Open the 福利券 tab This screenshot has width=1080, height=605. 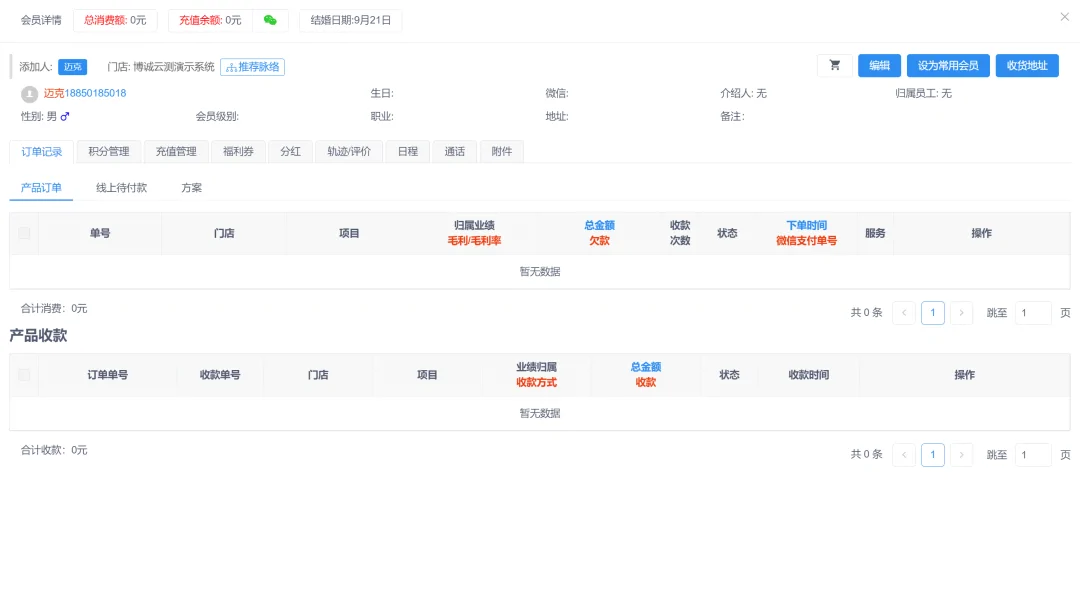point(238,152)
